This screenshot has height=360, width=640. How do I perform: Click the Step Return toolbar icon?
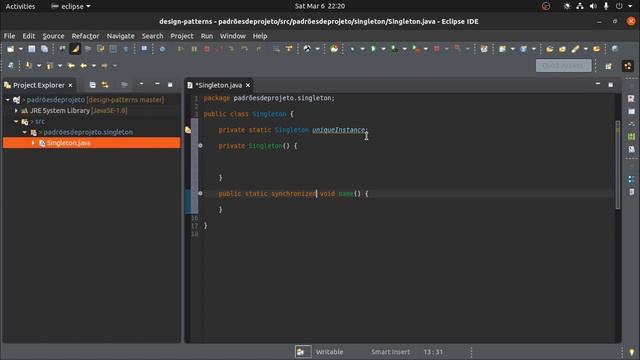coord(258,49)
